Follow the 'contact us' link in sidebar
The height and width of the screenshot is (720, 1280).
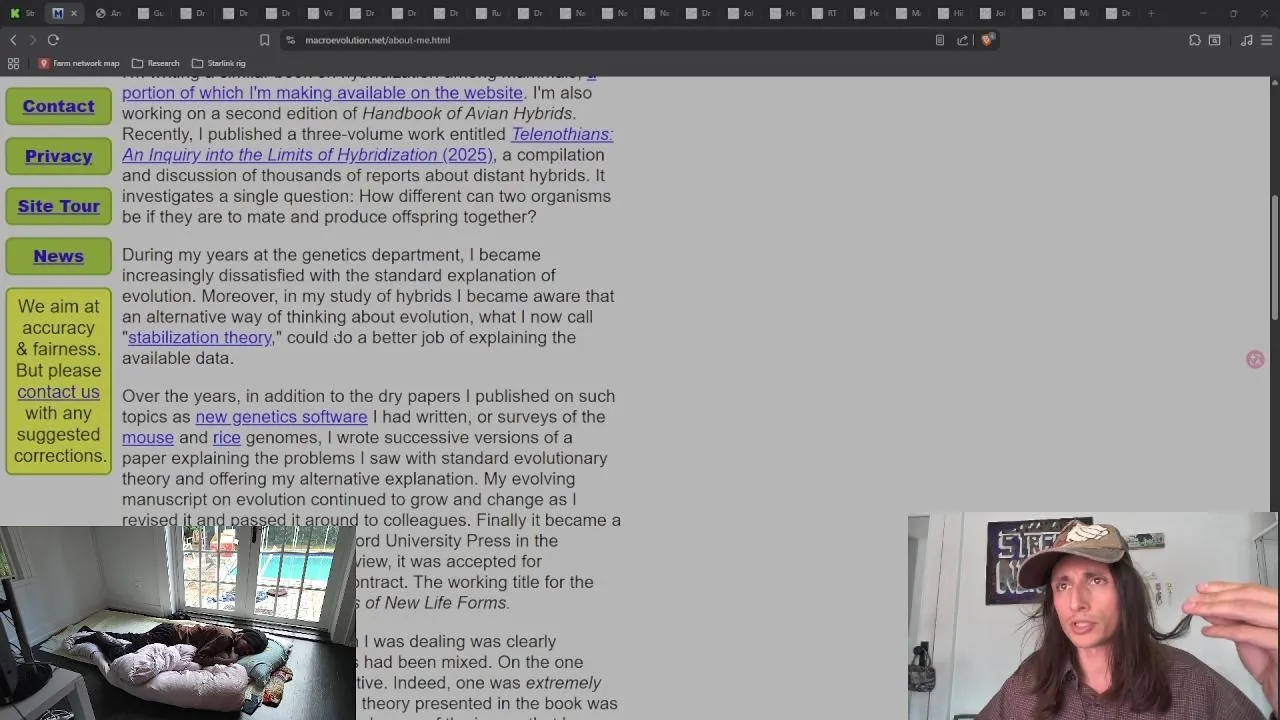[58, 392]
